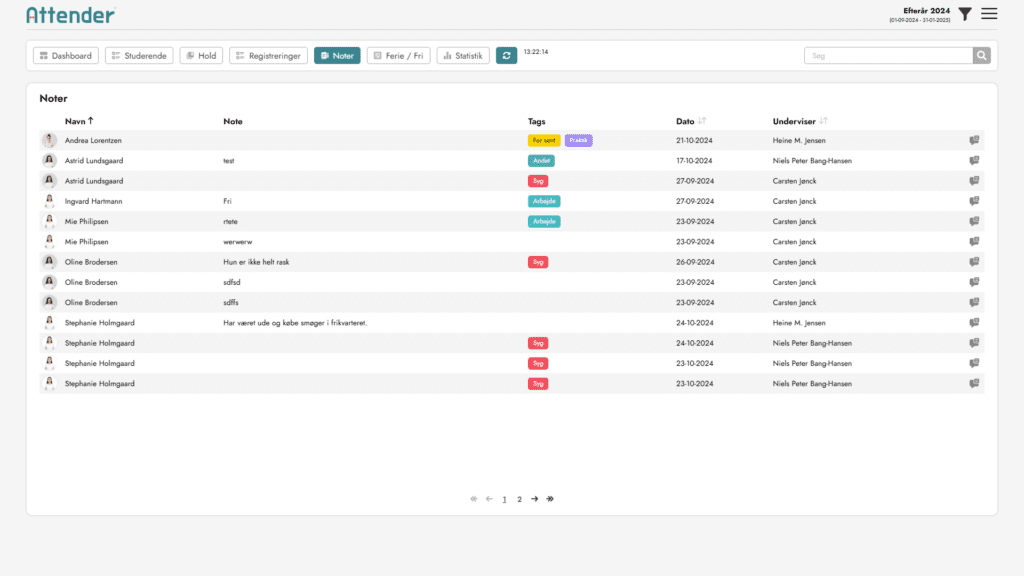Open the hamburger menu
The image size is (1024, 576).
click(x=989, y=14)
